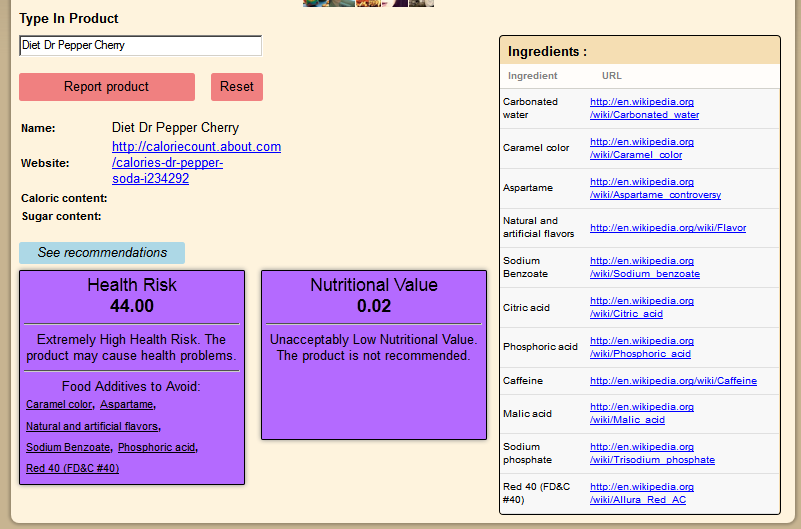Click the Extremely High Health Risk description

pyautogui.click(x=131, y=348)
